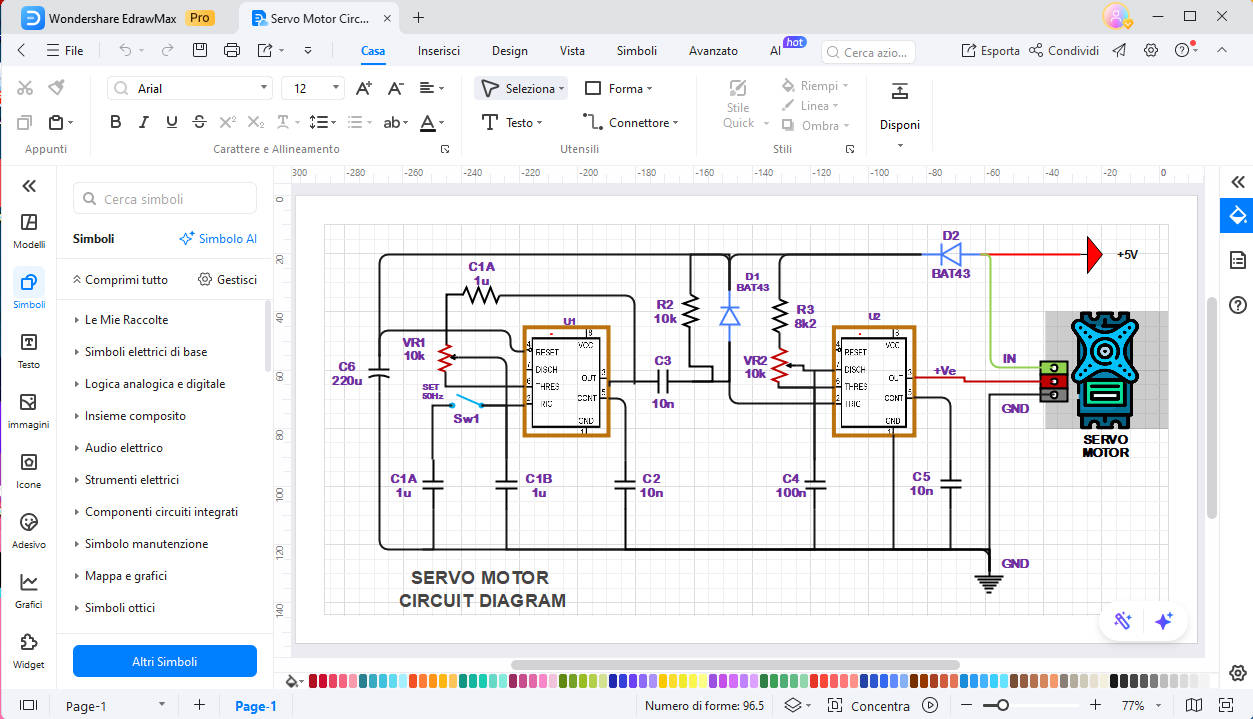1253x719 pixels.
Task: Click the subscript icon
Action: tap(256, 122)
